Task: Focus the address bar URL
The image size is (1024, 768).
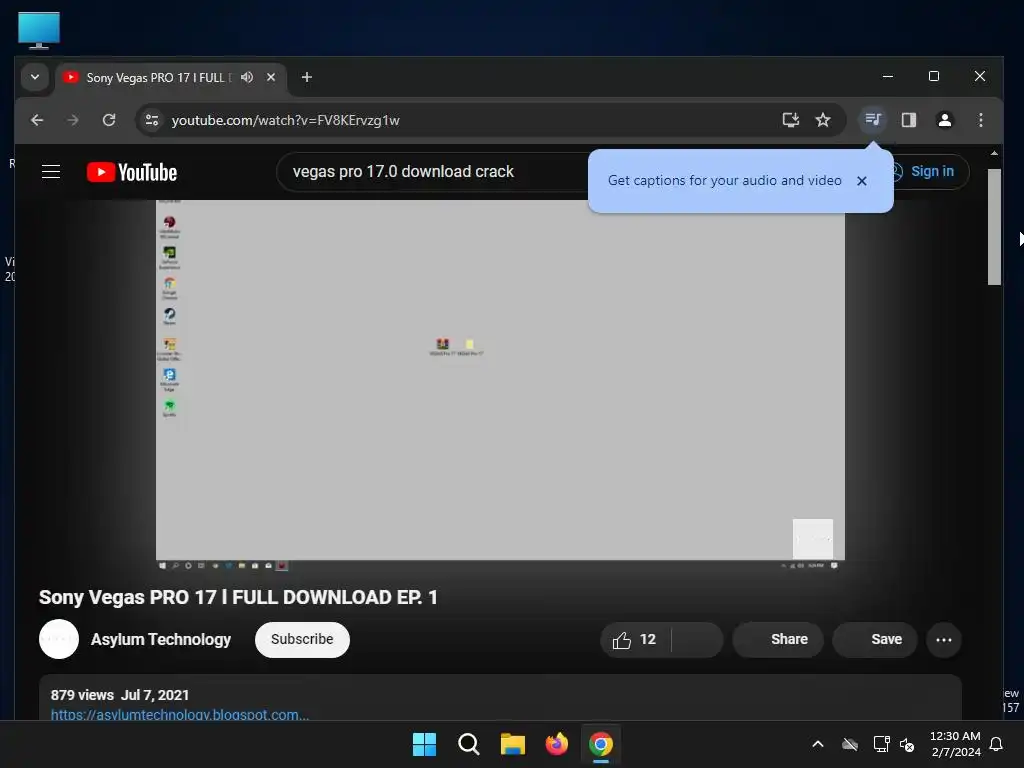Action: [x=285, y=120]
